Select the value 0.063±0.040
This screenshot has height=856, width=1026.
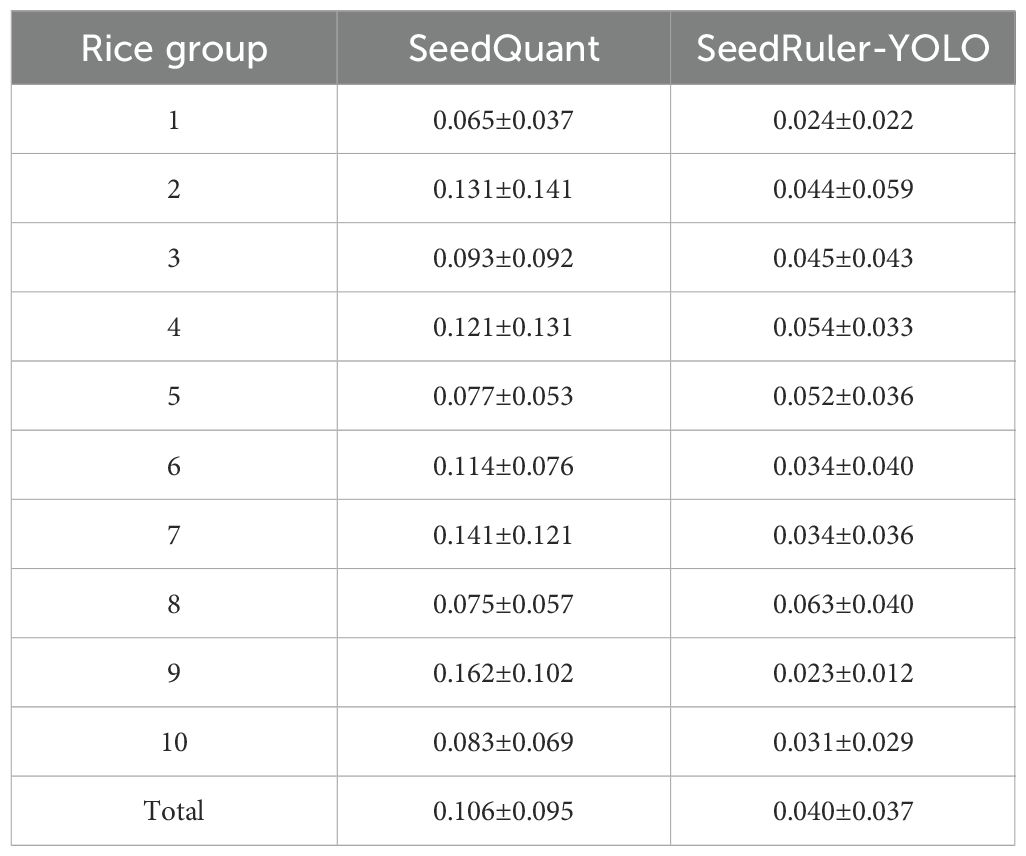843,604
